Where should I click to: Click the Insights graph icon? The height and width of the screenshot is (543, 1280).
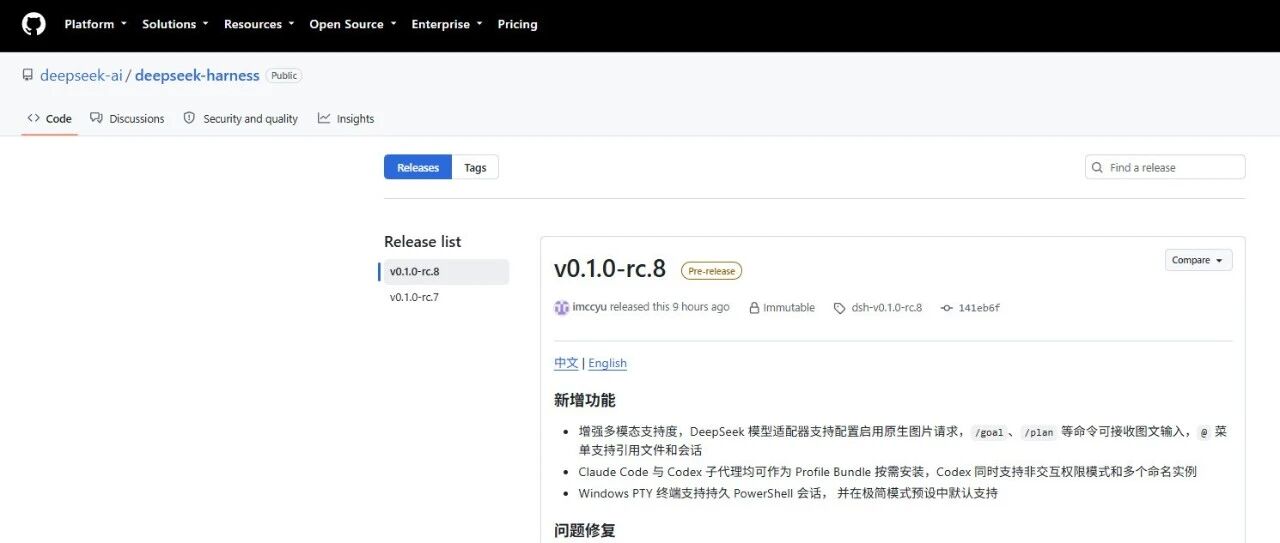tap(324, 118)
